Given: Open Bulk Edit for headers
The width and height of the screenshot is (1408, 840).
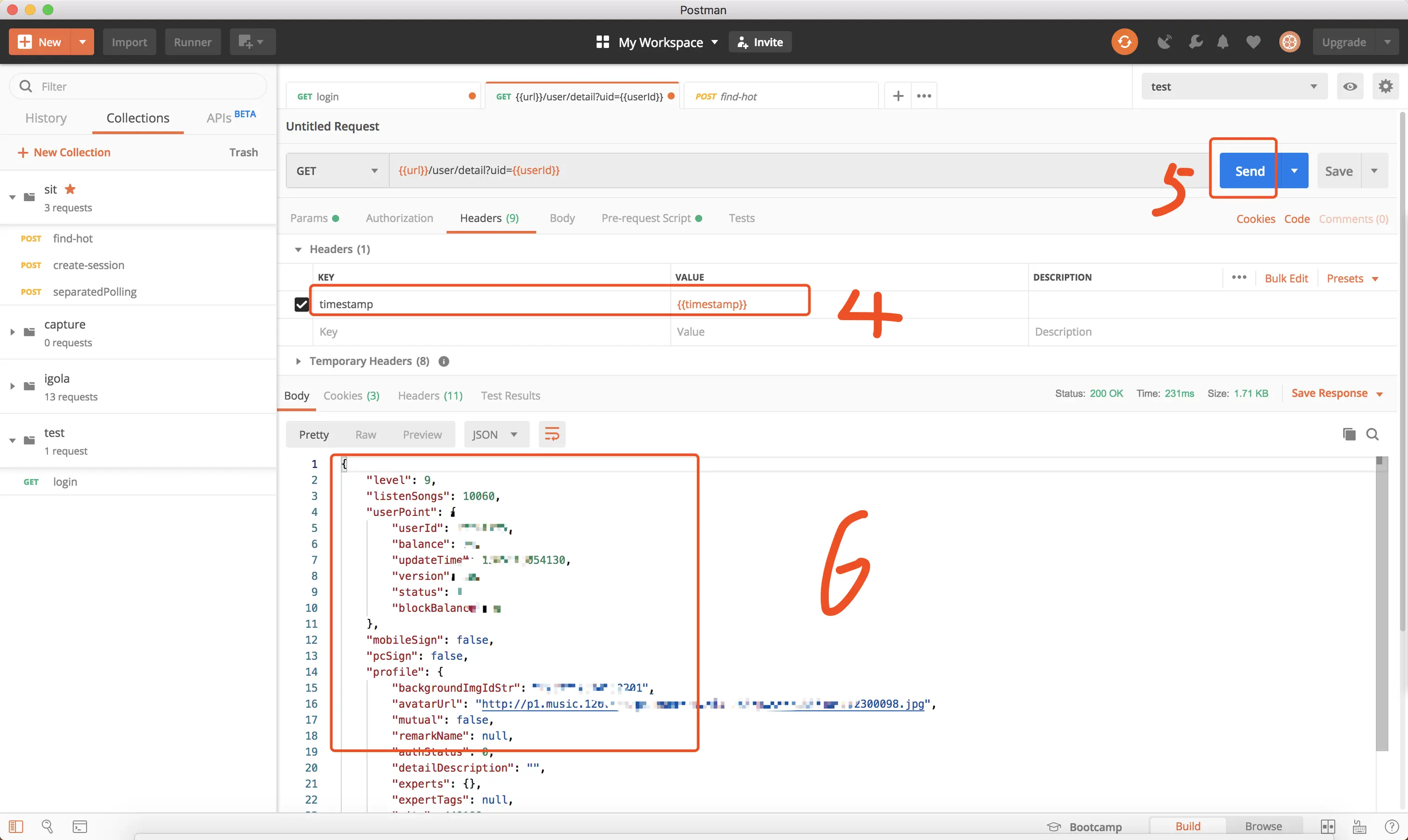Looking at the screenshot, I should coord(1286,278).
